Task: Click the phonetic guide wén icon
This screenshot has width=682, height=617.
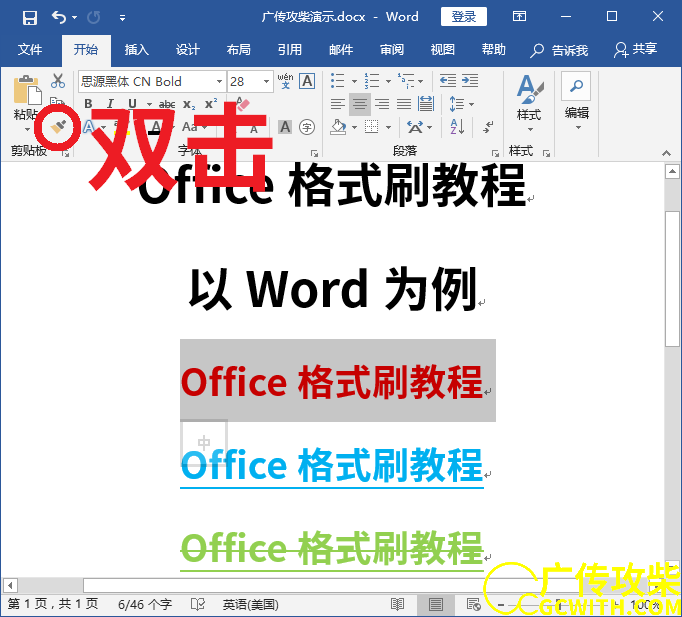Action: coord(285,81)
